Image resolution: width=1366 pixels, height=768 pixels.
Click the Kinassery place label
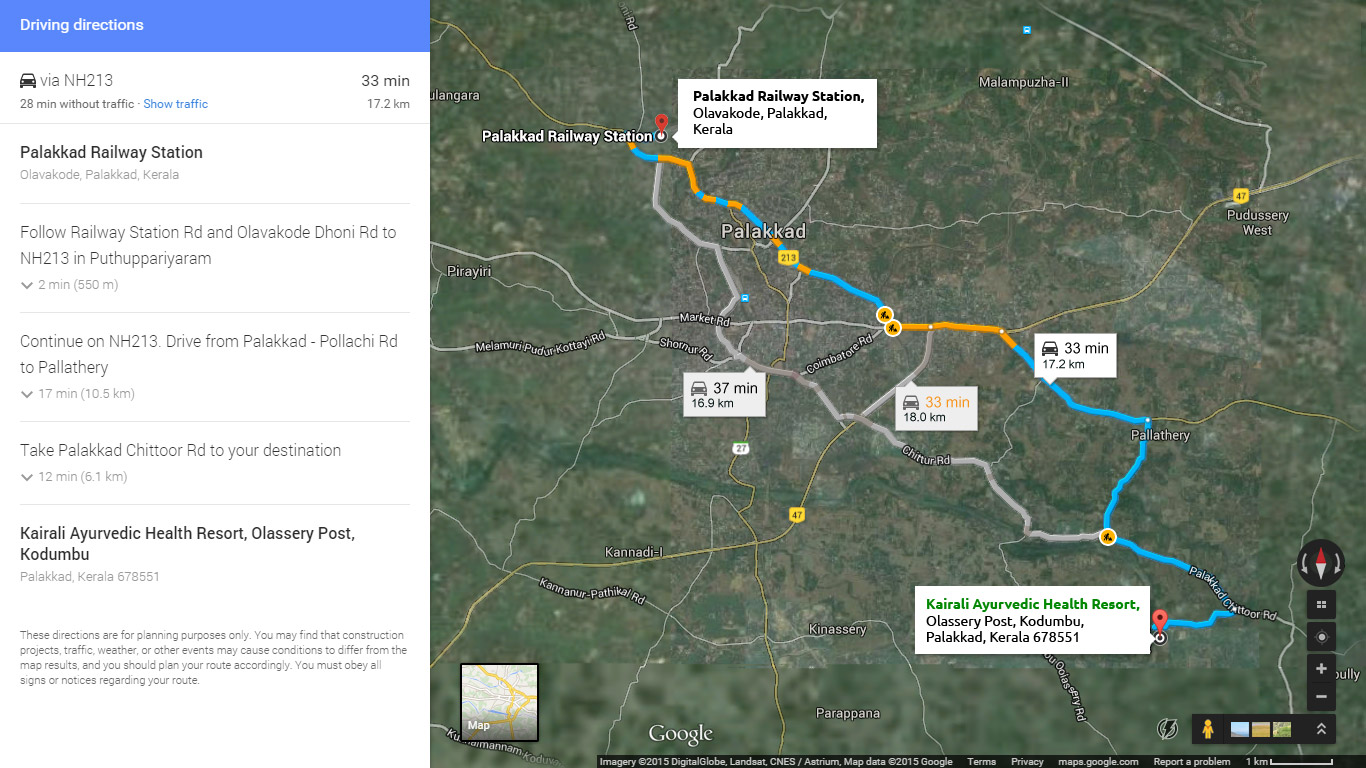838,629
